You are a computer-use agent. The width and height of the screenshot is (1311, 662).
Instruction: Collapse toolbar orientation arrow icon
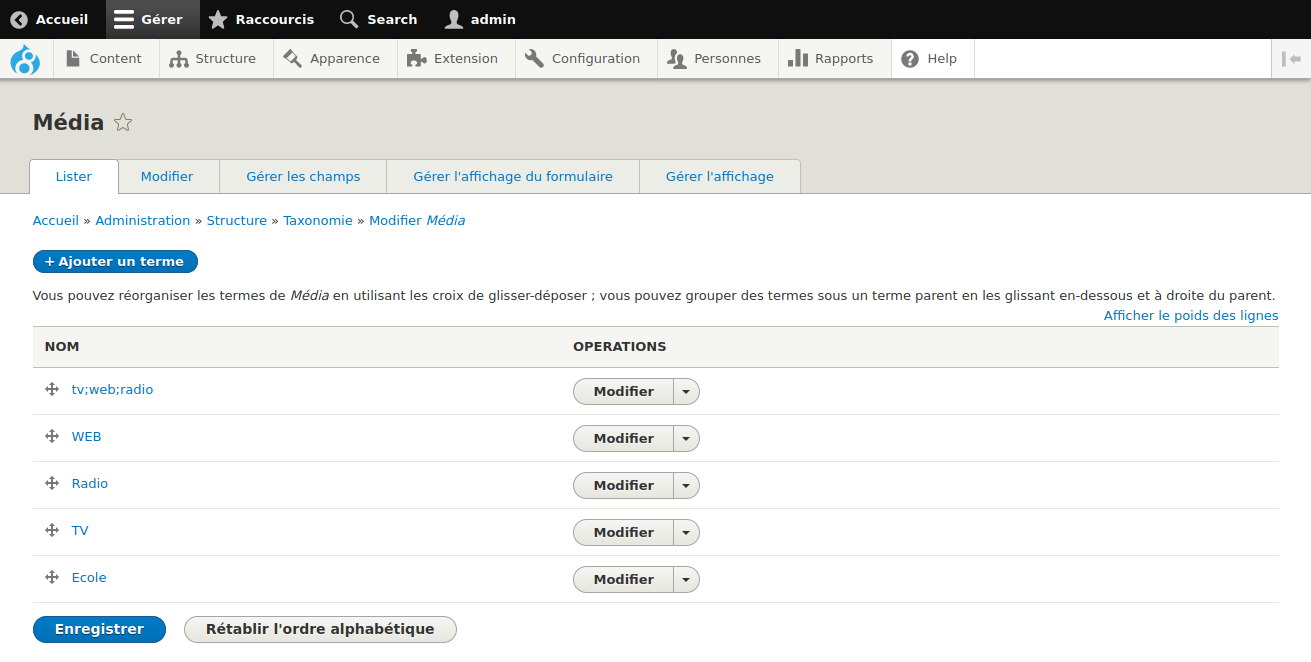[x=1291, y=59]
